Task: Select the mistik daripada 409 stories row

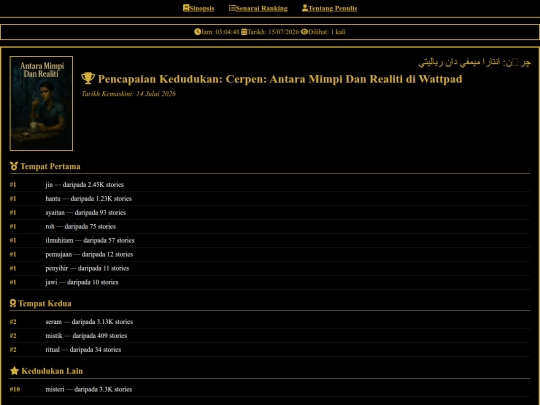Action: tap(270, 335)
